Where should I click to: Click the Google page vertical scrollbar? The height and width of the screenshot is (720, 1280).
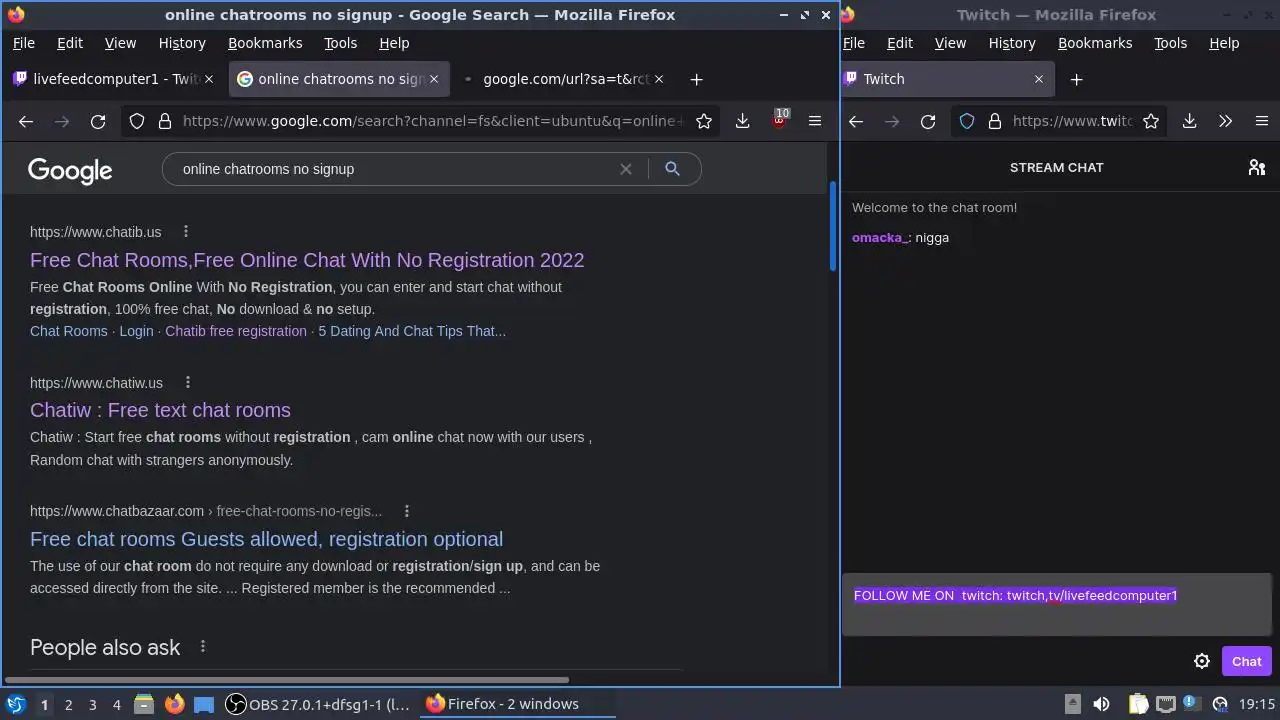click(x=833, y=226)
